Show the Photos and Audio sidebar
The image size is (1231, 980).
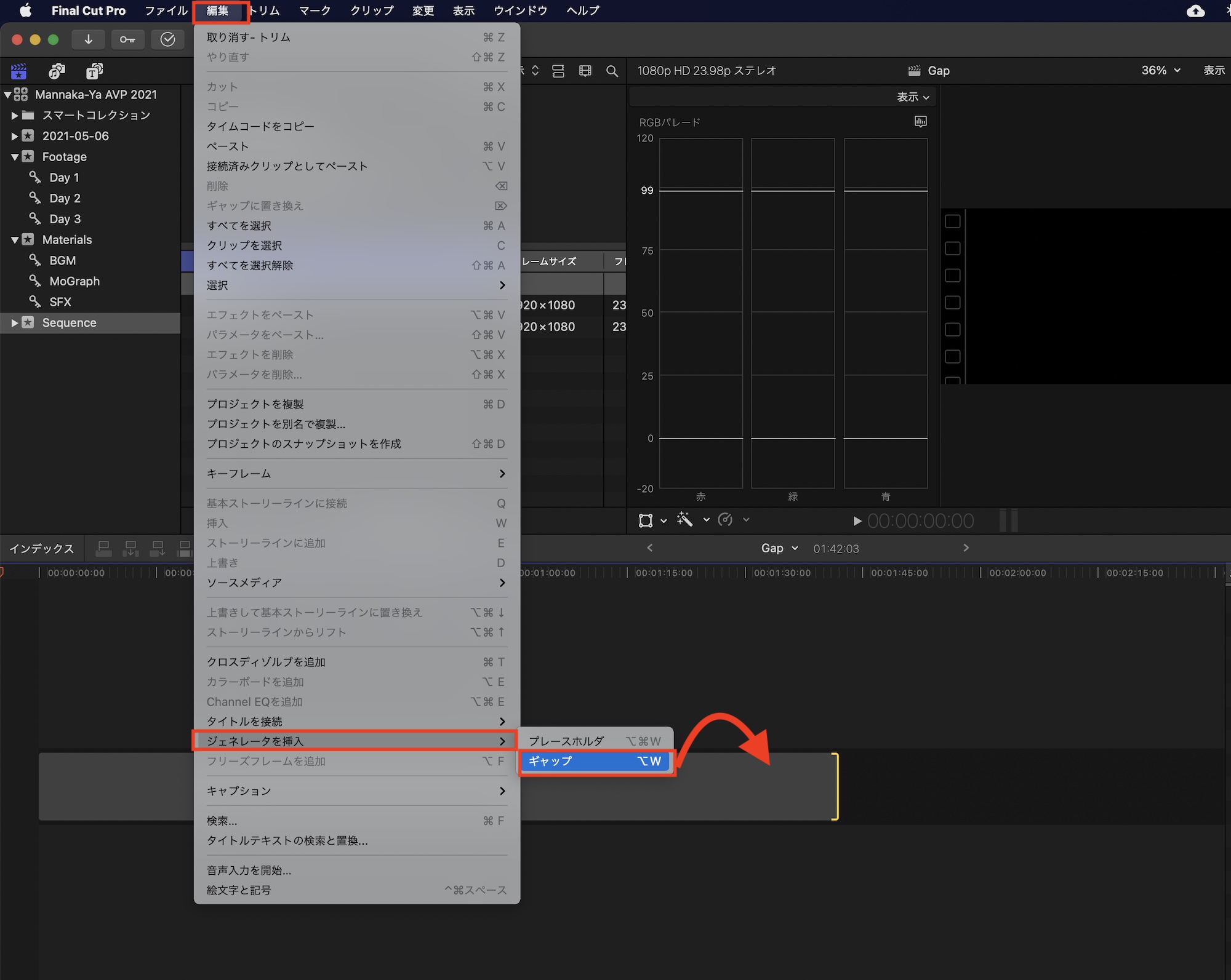57,71
